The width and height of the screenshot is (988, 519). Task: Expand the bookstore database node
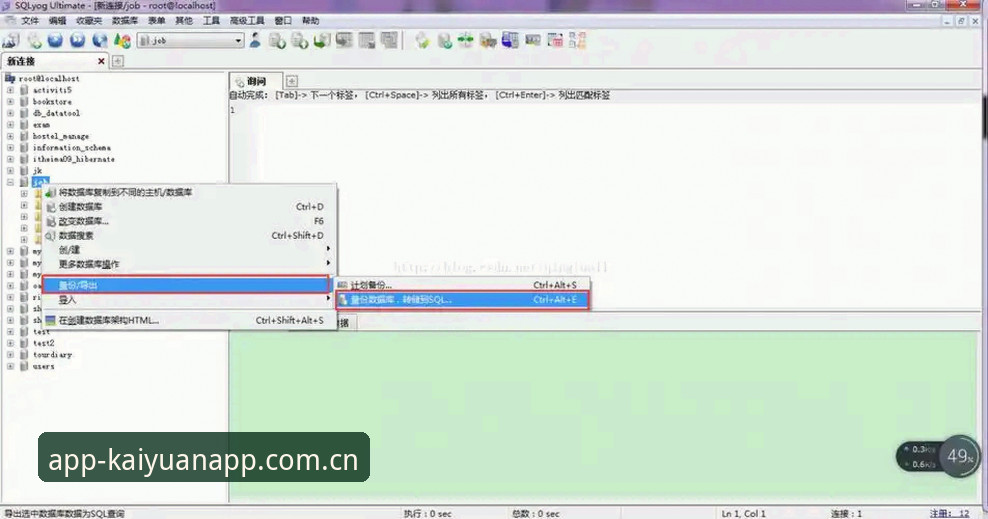click(10, 101)
